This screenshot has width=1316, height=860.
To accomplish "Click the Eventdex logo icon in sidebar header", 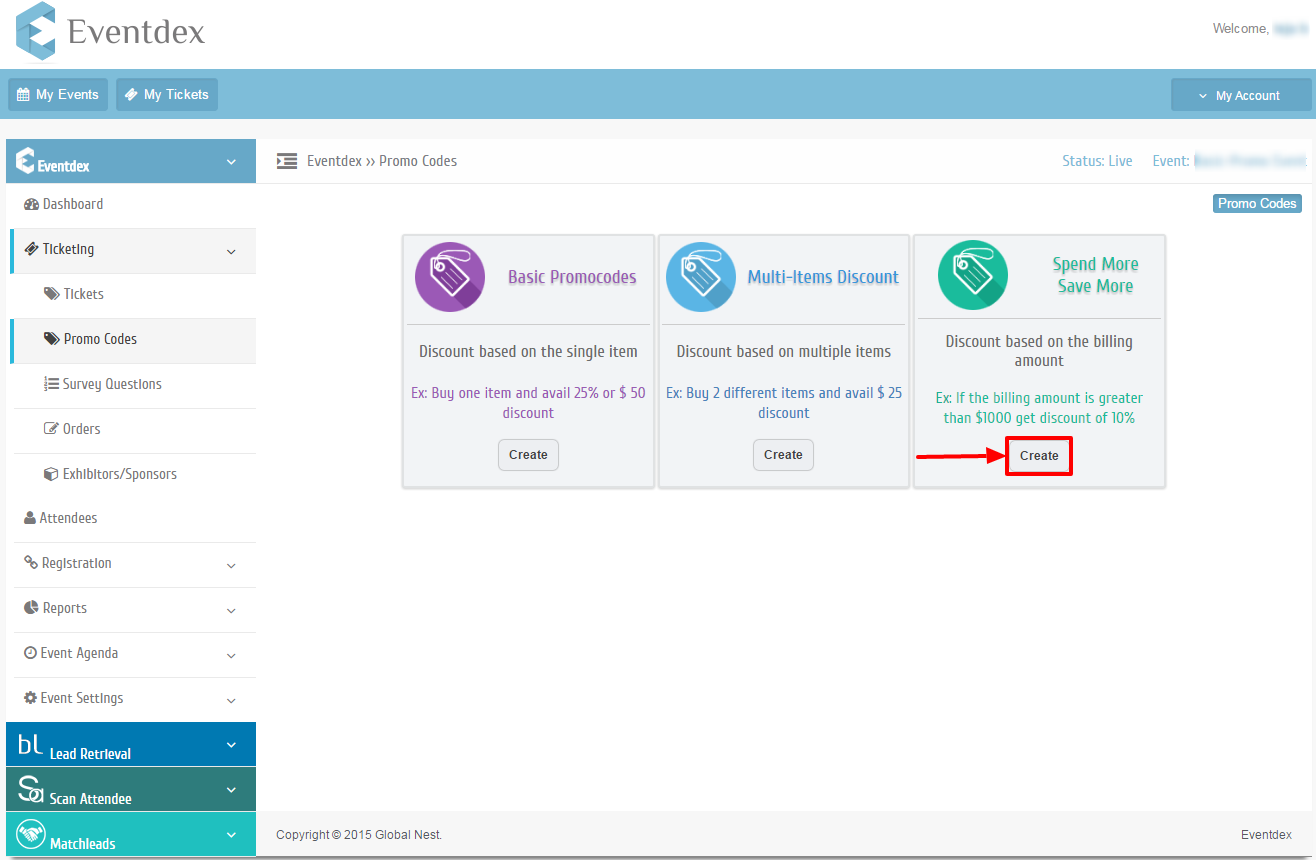I will tap(26, 161).
